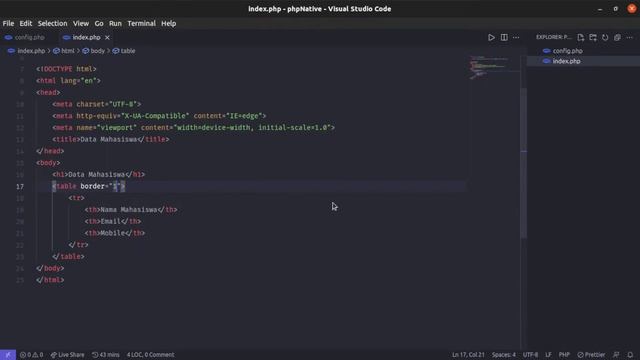Click the Email th line
The width and height of the screenshot is (640, 360).
tap(113, 222)
